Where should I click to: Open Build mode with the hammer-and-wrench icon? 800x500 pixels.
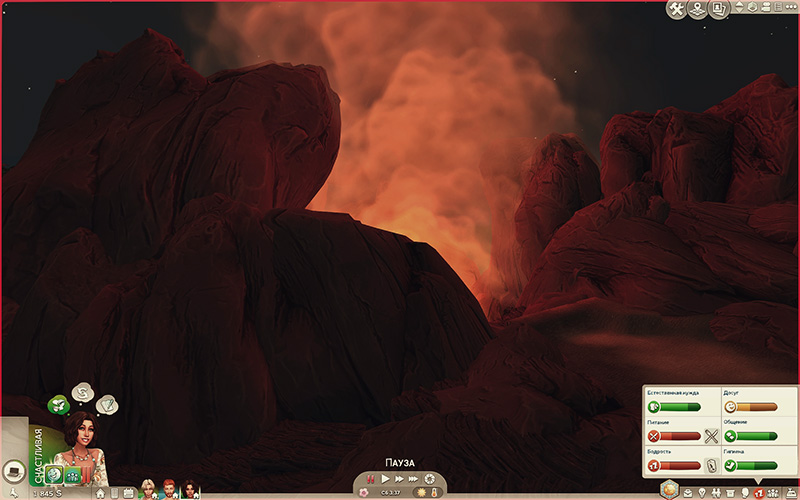point(677,9)
